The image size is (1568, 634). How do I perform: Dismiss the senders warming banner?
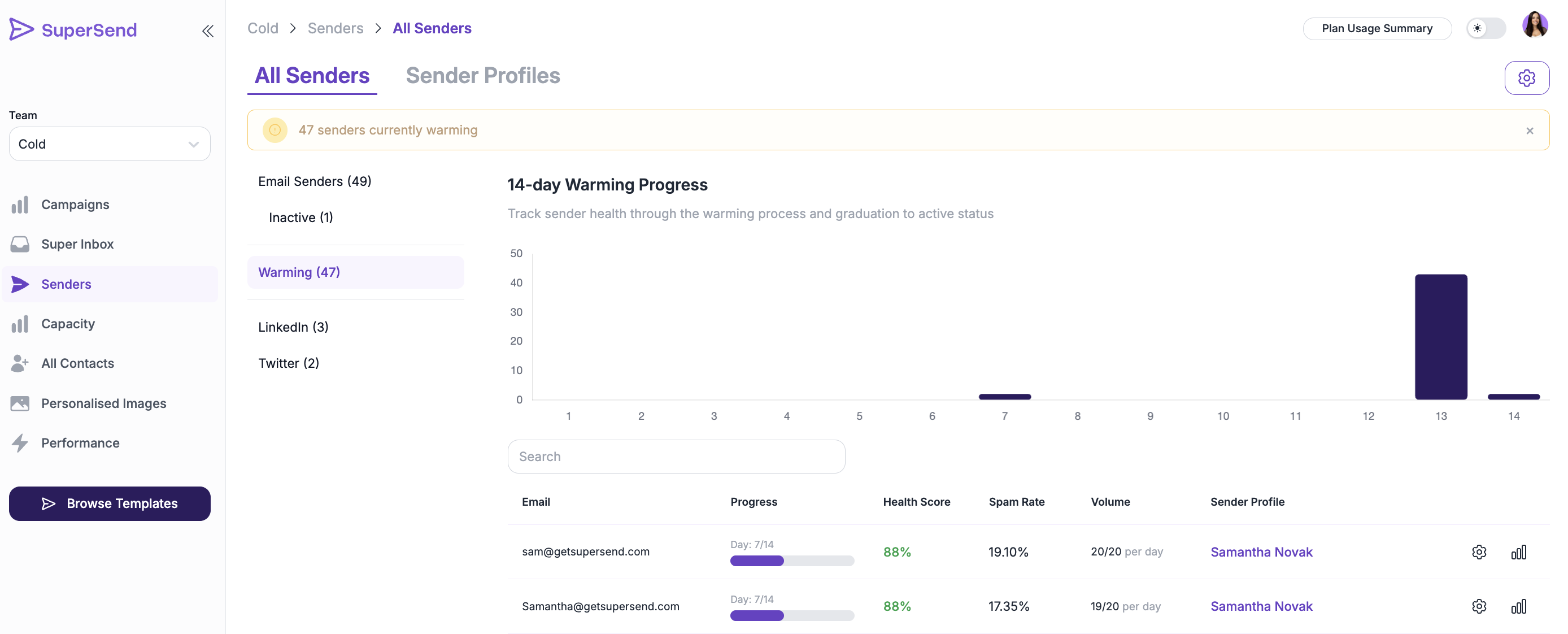pos(1529,131)
